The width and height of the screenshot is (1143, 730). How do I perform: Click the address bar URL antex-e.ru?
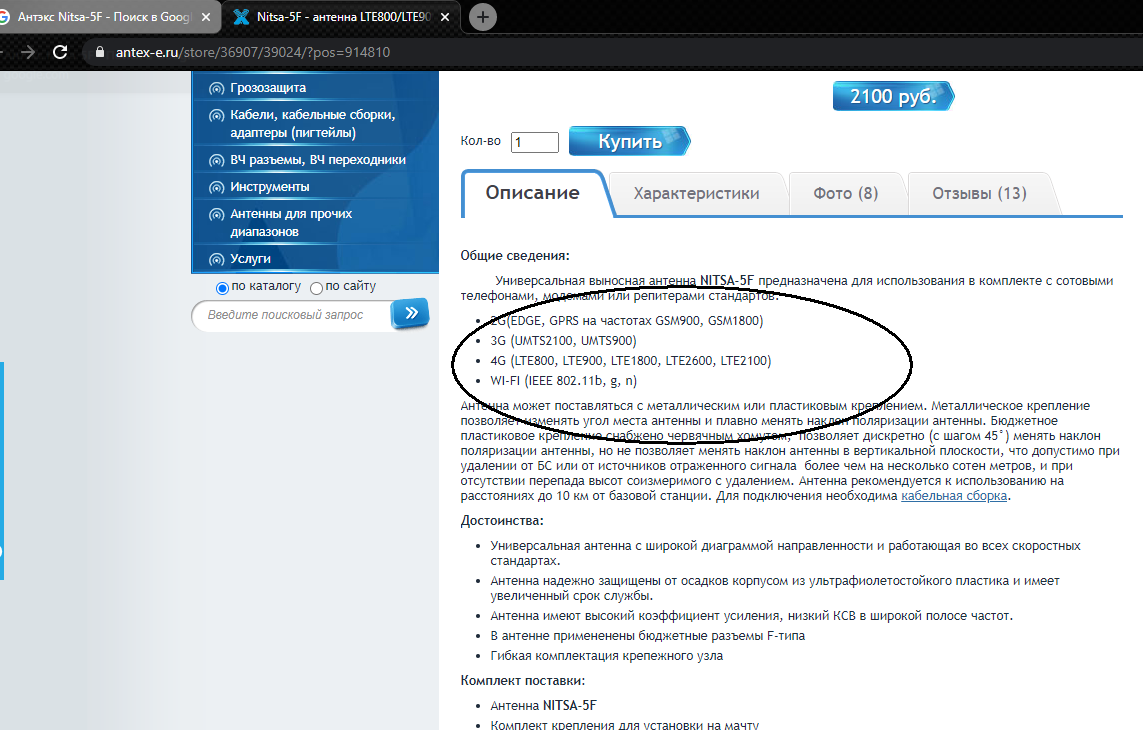coord(253,53)
